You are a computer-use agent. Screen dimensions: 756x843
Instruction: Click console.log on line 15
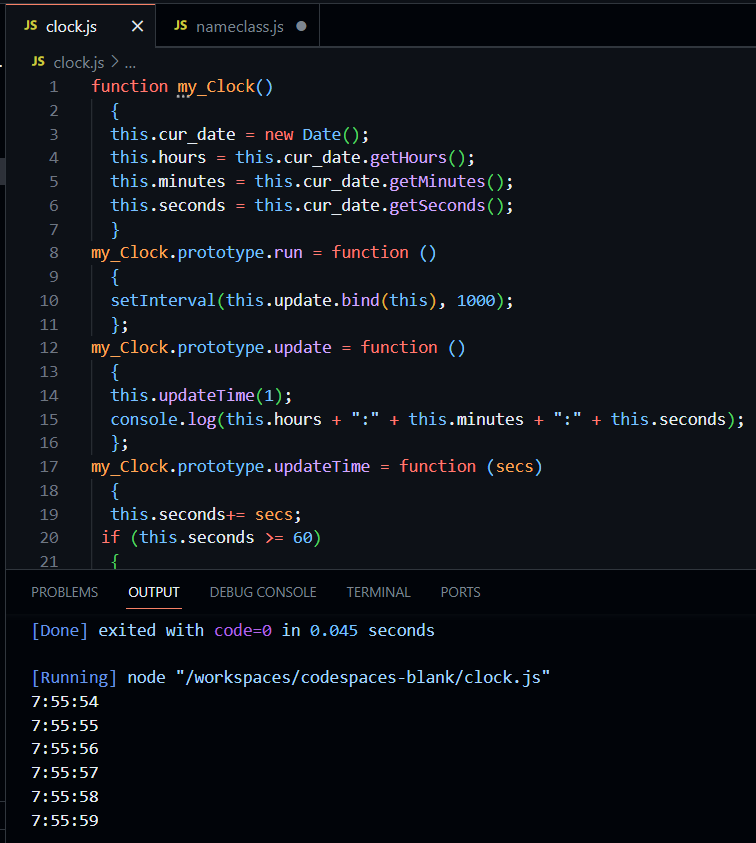(x=163, y=419)
